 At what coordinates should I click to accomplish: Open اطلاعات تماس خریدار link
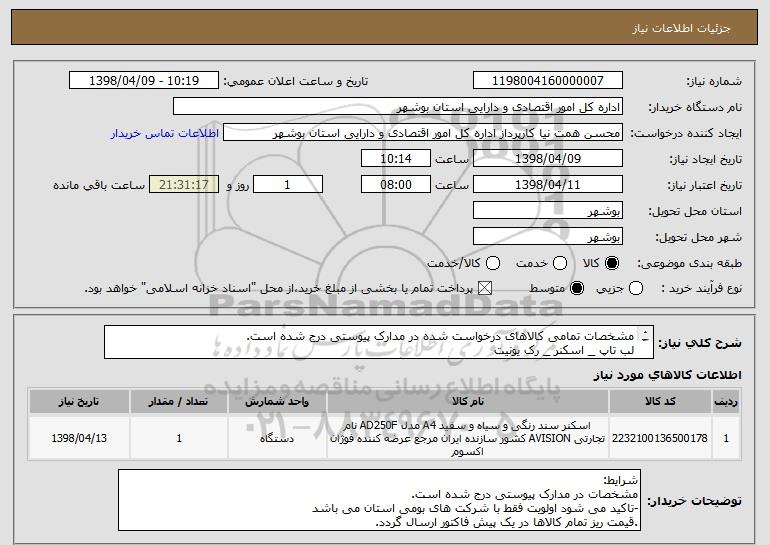pyautogui.click(x=164, y=133)
